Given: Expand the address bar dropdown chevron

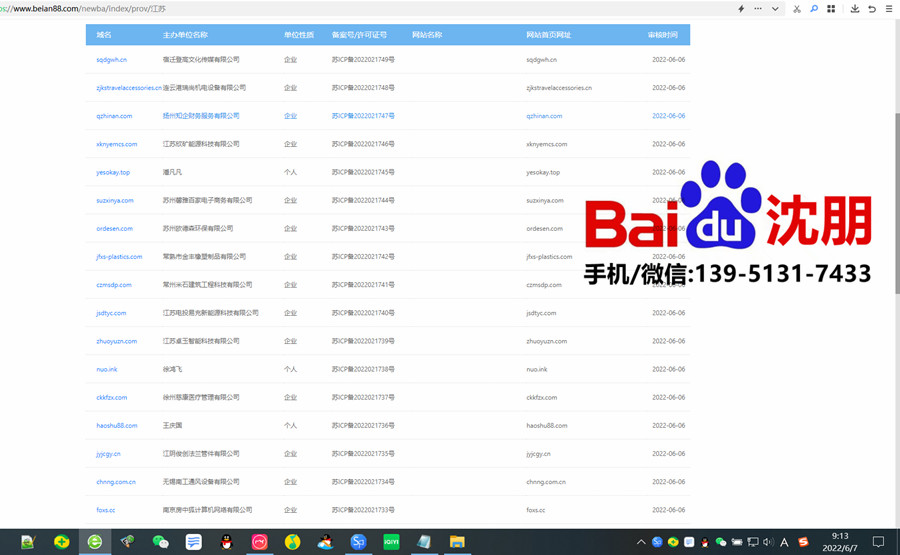Looking at the screenshot, I should 775,9.
